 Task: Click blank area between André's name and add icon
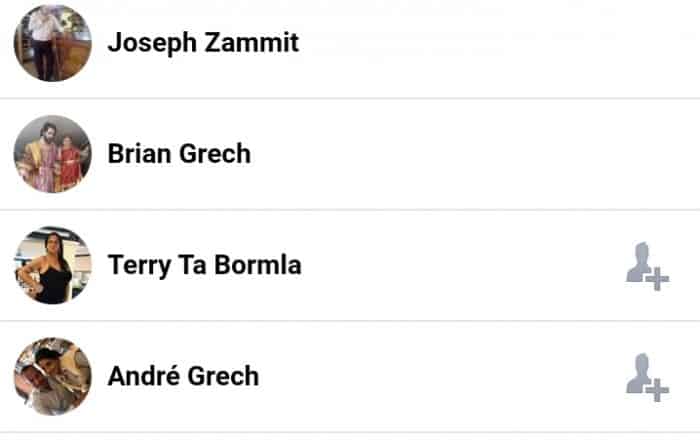(440, 376)
